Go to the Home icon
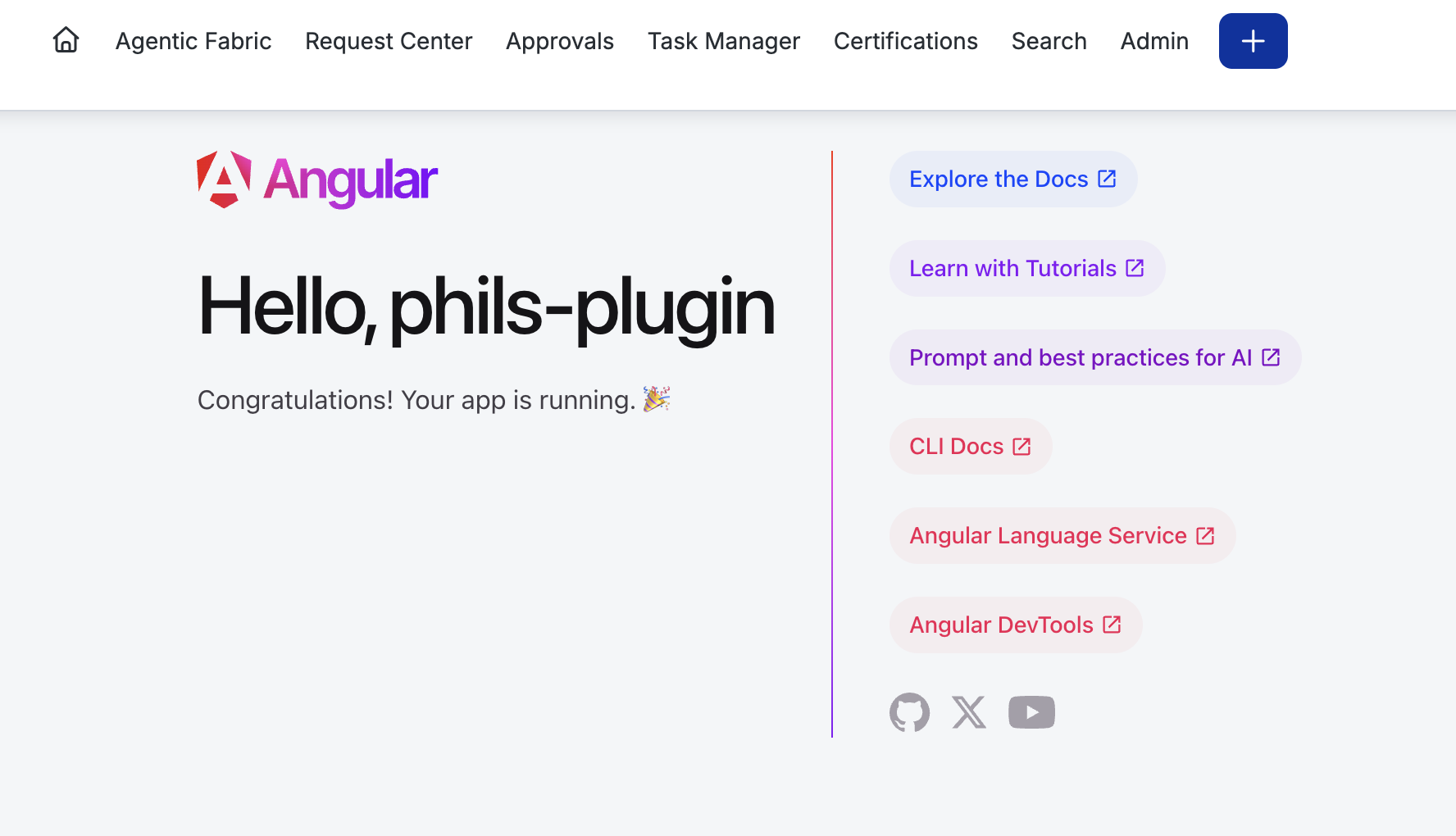 [66, 40]
